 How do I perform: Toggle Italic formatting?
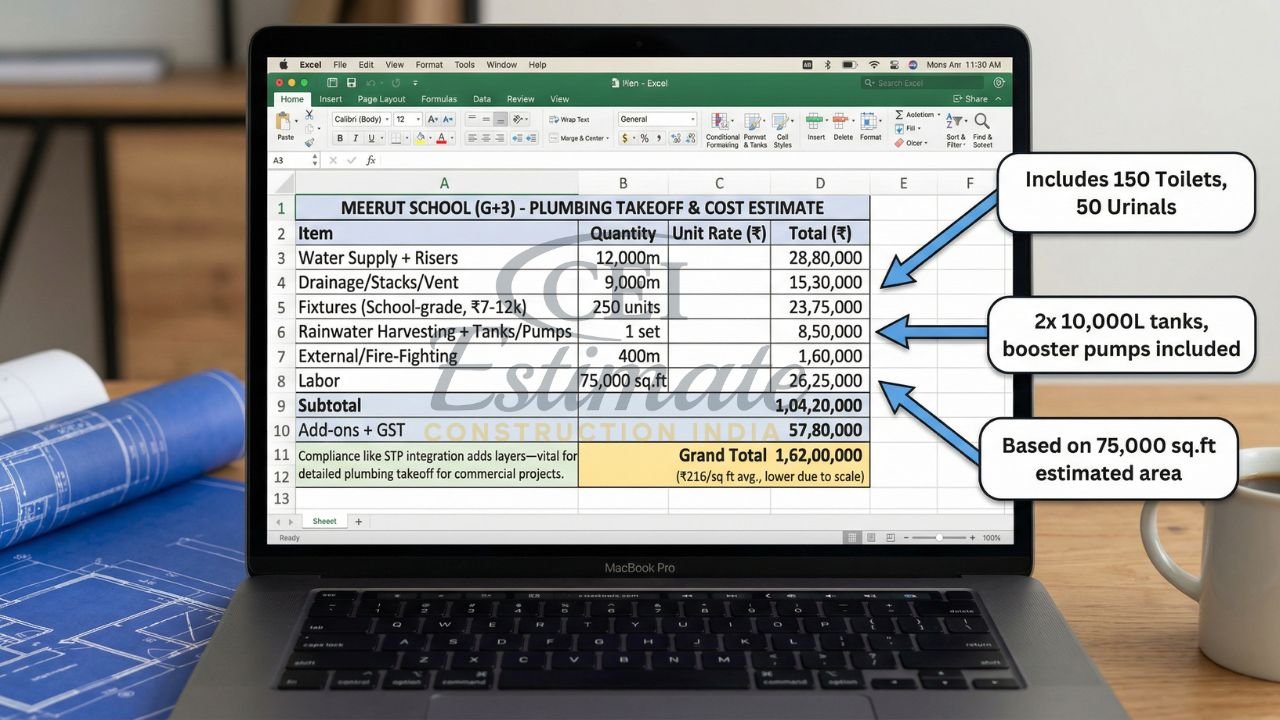[x=355, y=138]
